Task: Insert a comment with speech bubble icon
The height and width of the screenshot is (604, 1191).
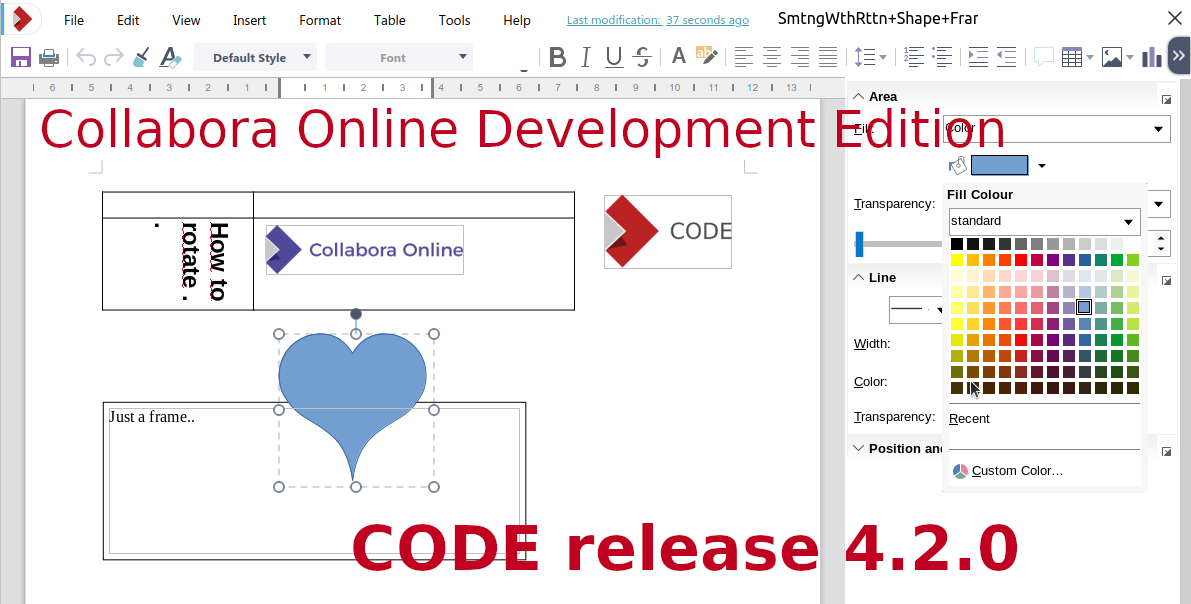Action: (x=1044, y=57)
